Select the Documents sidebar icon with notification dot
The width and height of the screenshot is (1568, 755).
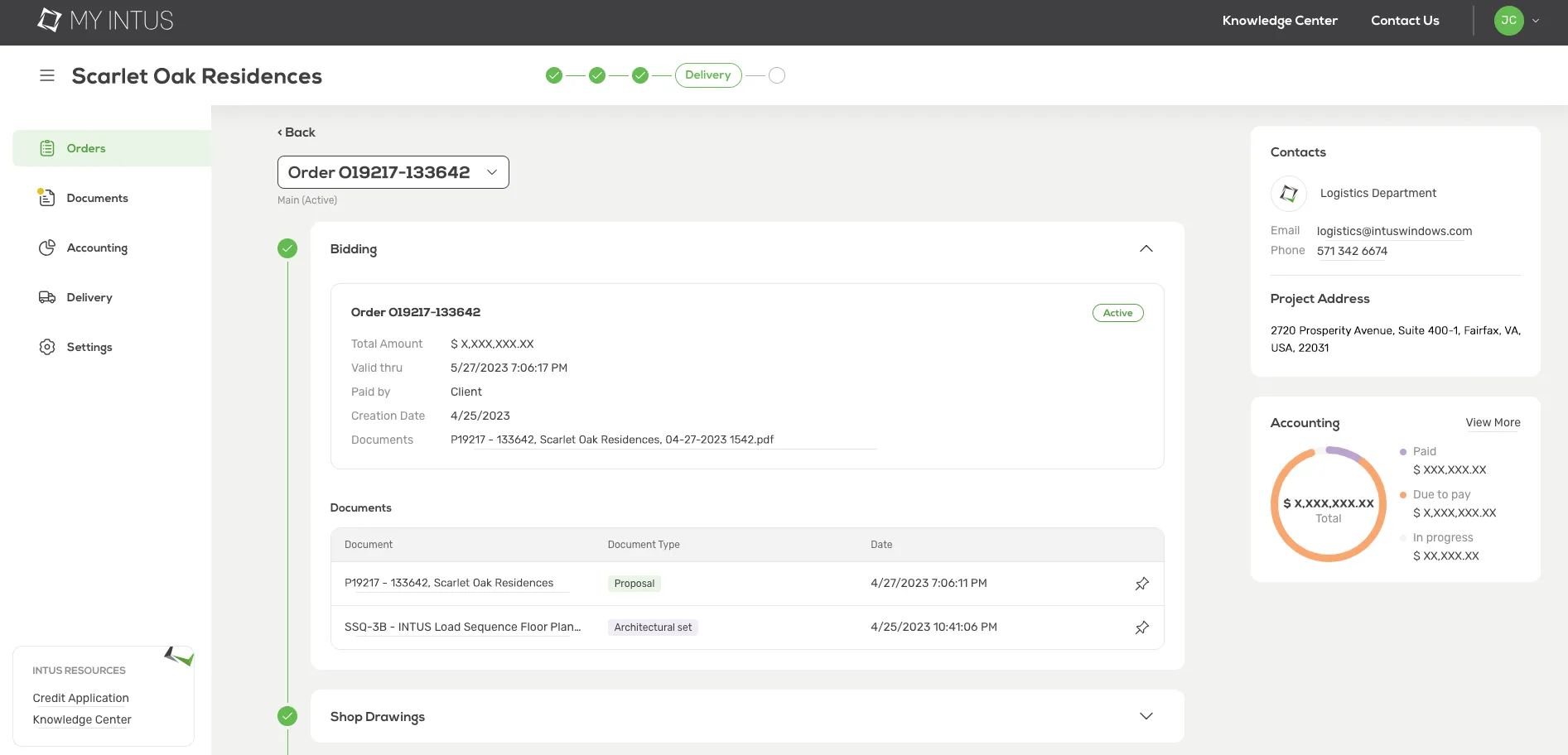tap(47, 197)
